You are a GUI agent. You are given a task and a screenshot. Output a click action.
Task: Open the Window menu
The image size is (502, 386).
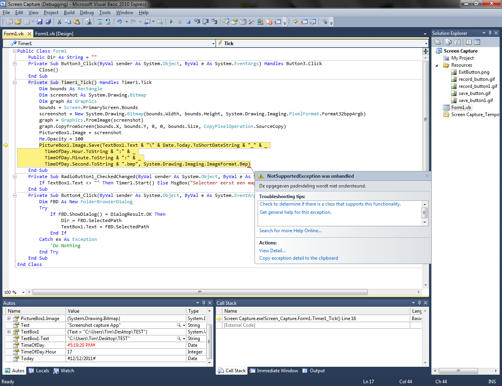pos(124,12)
